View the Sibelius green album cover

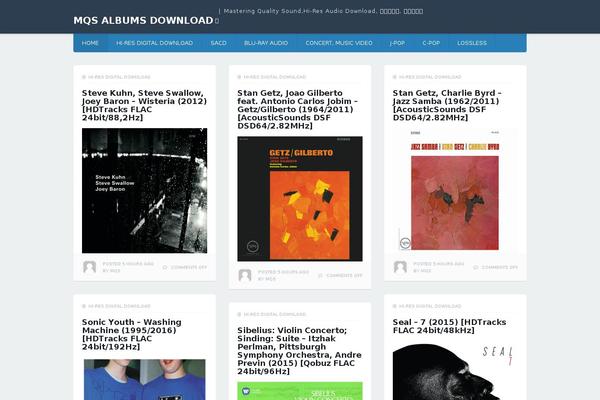(x=300, y=391)
